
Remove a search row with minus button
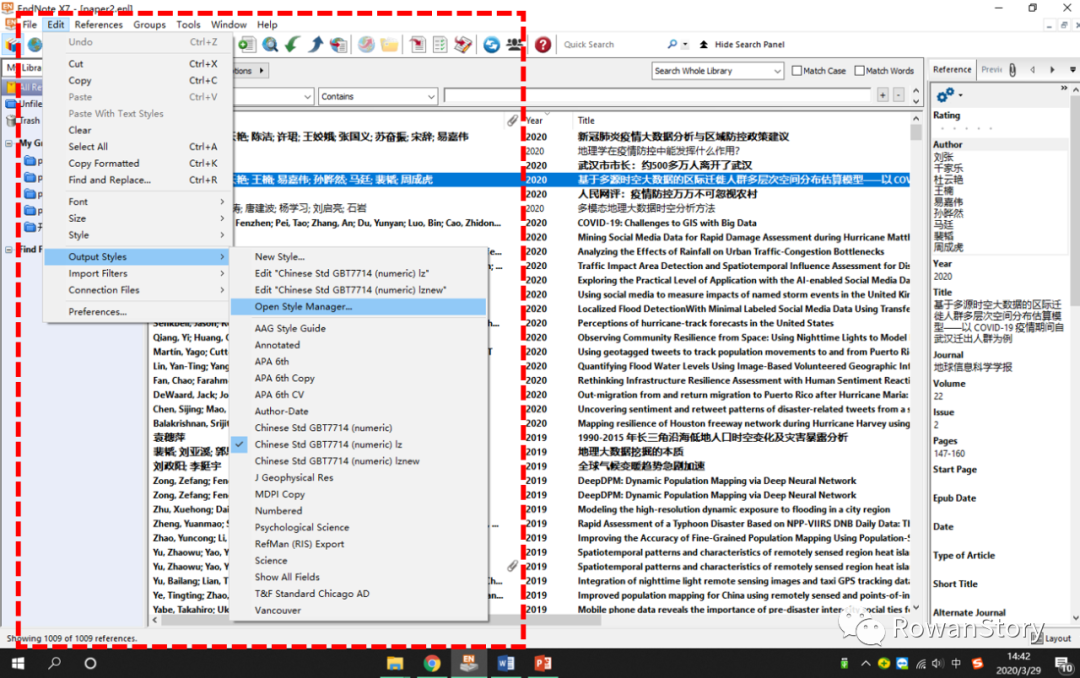click(x=898, y=95)
